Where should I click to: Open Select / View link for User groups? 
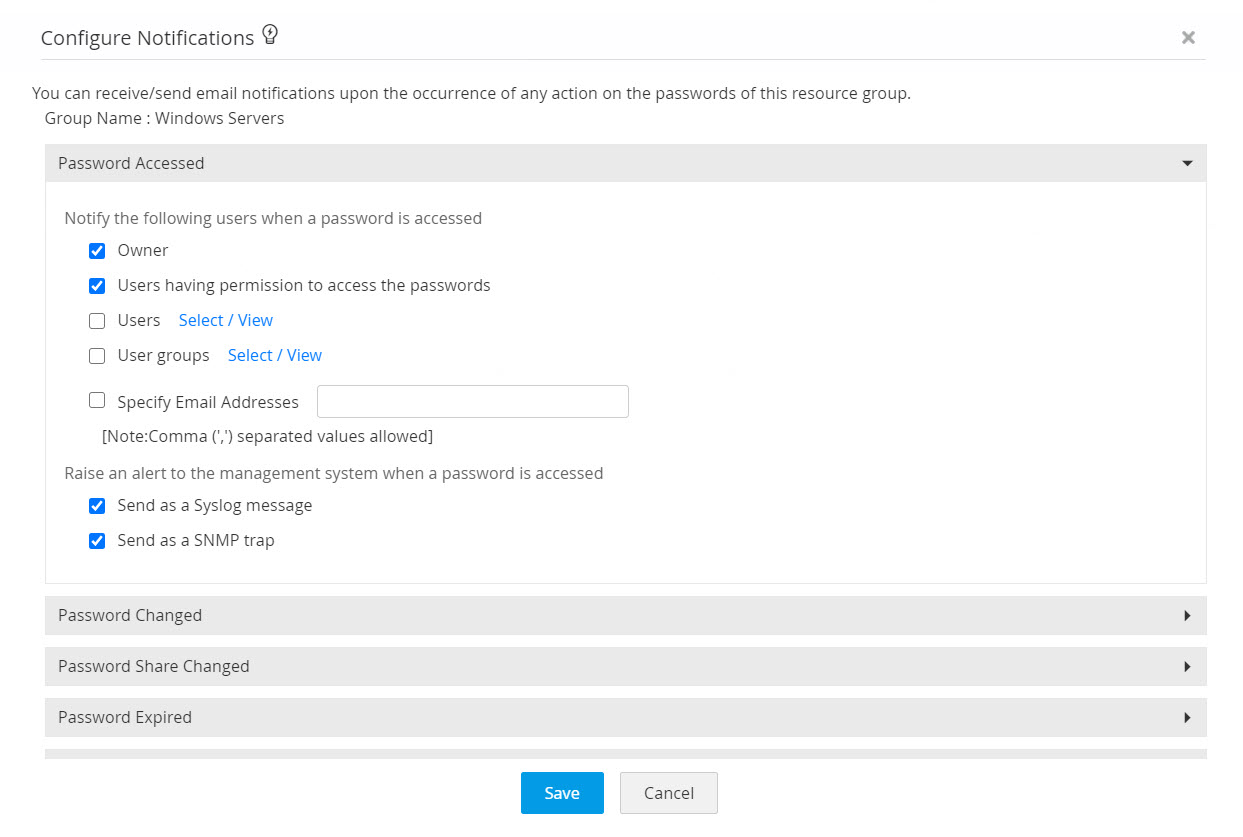coord(274,355)
